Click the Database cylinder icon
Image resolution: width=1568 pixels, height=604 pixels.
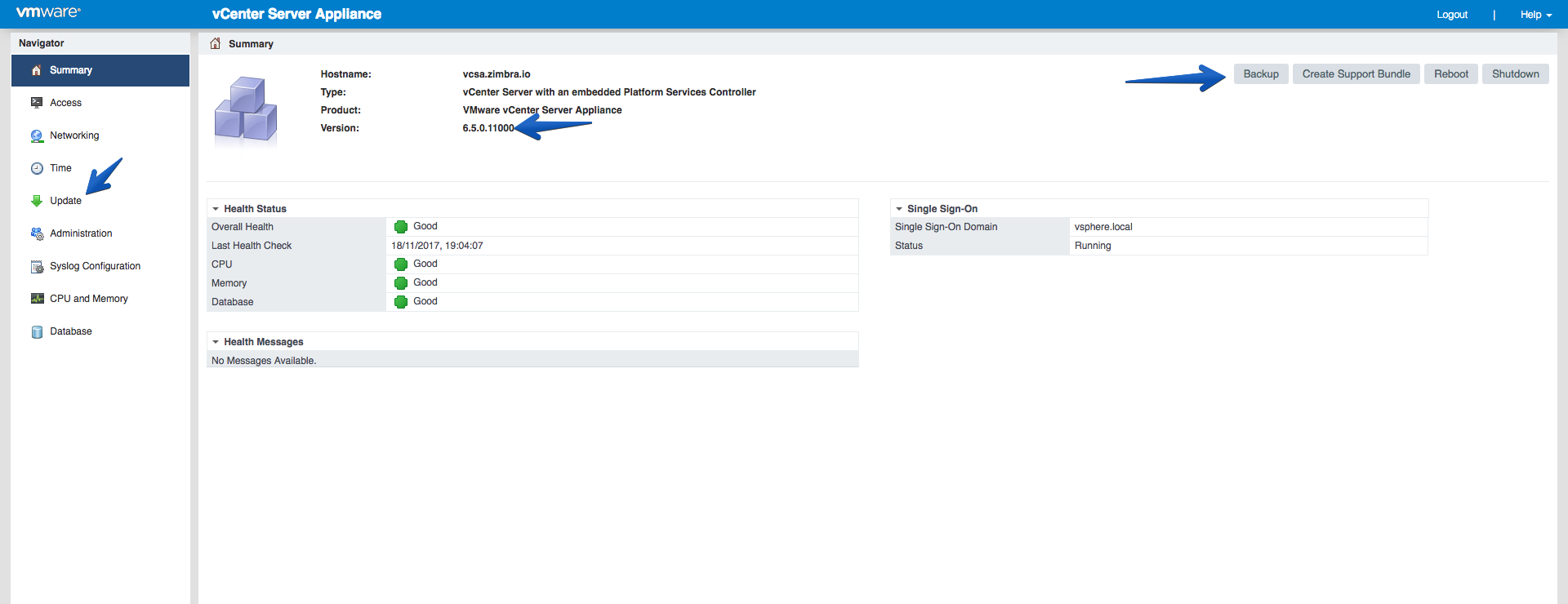click(x=37, y=331)
